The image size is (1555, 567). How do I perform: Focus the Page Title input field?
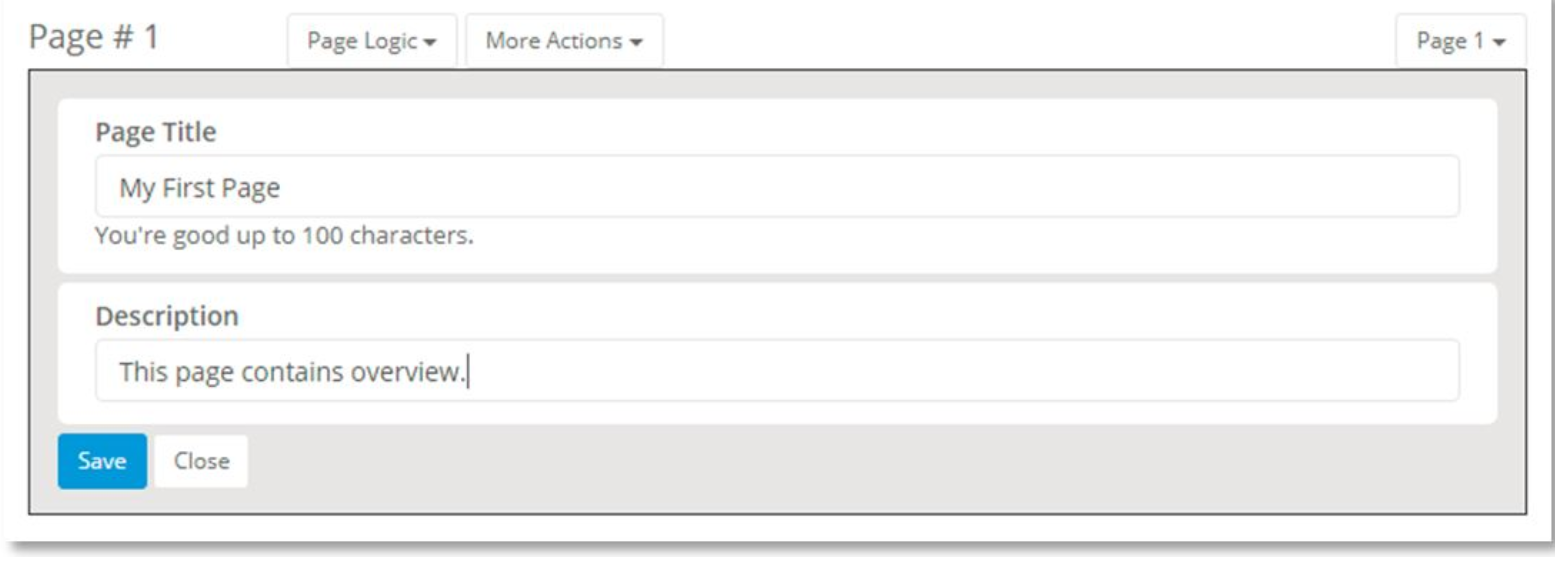pyautogui.click(x=776, y=187)
